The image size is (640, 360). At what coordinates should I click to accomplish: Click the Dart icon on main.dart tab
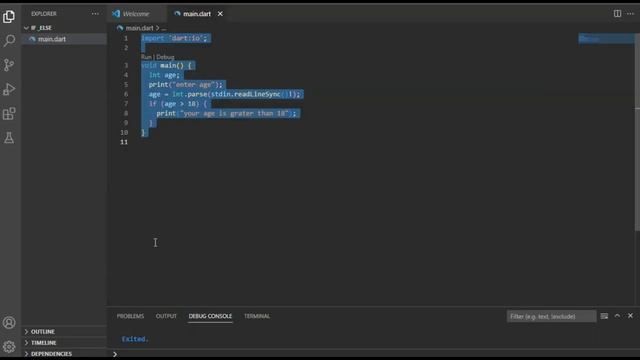(x=177, y=14)
